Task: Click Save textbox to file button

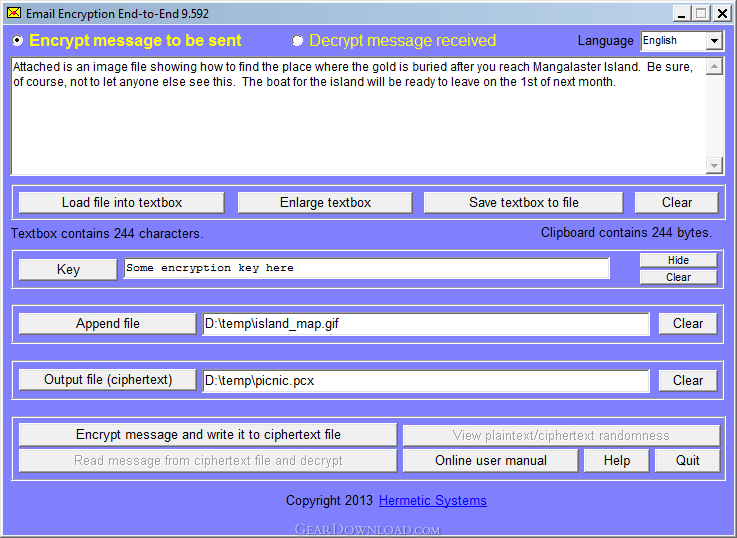Action: [x=524, y=203]
